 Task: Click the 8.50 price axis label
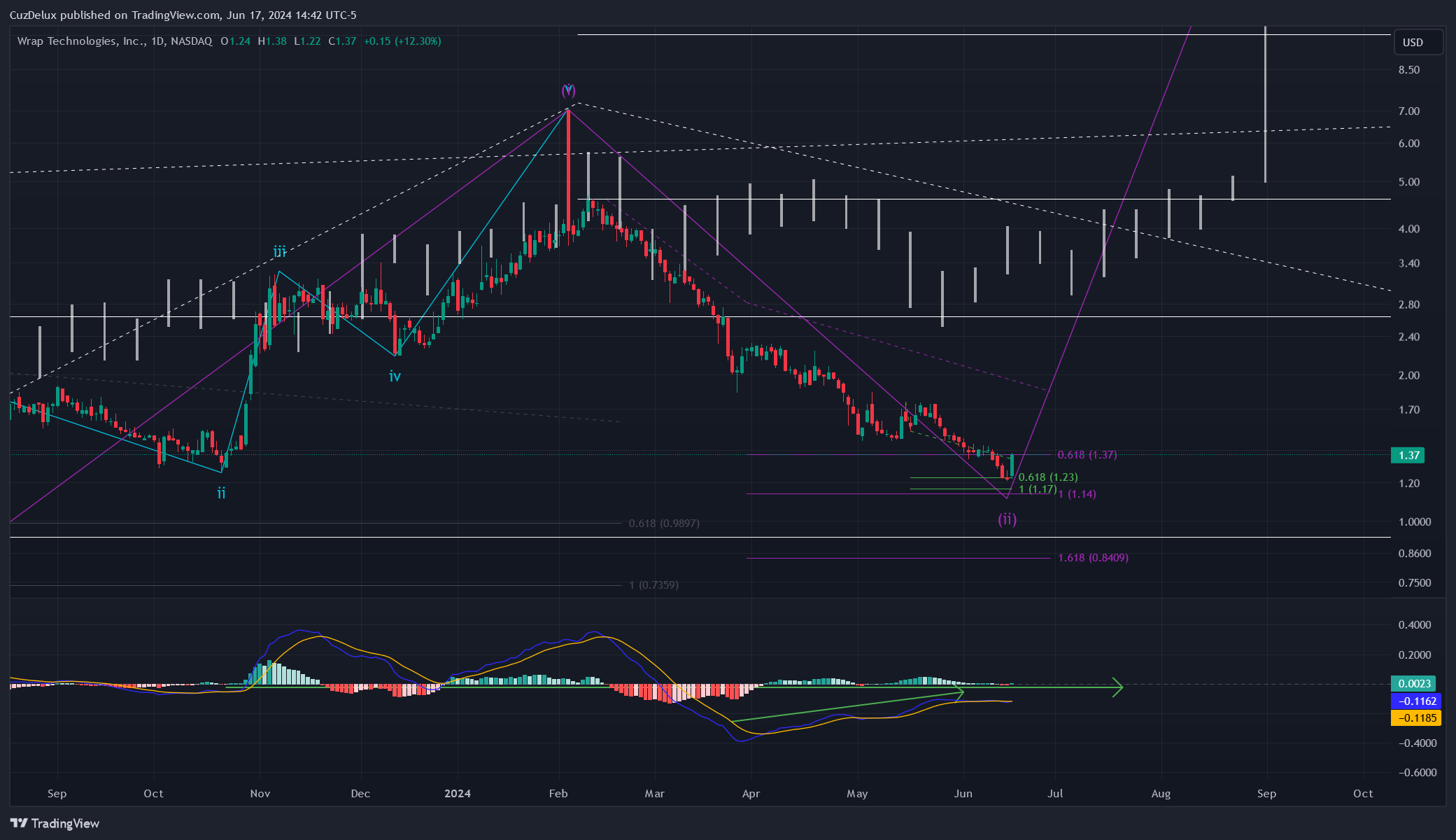1409,70
